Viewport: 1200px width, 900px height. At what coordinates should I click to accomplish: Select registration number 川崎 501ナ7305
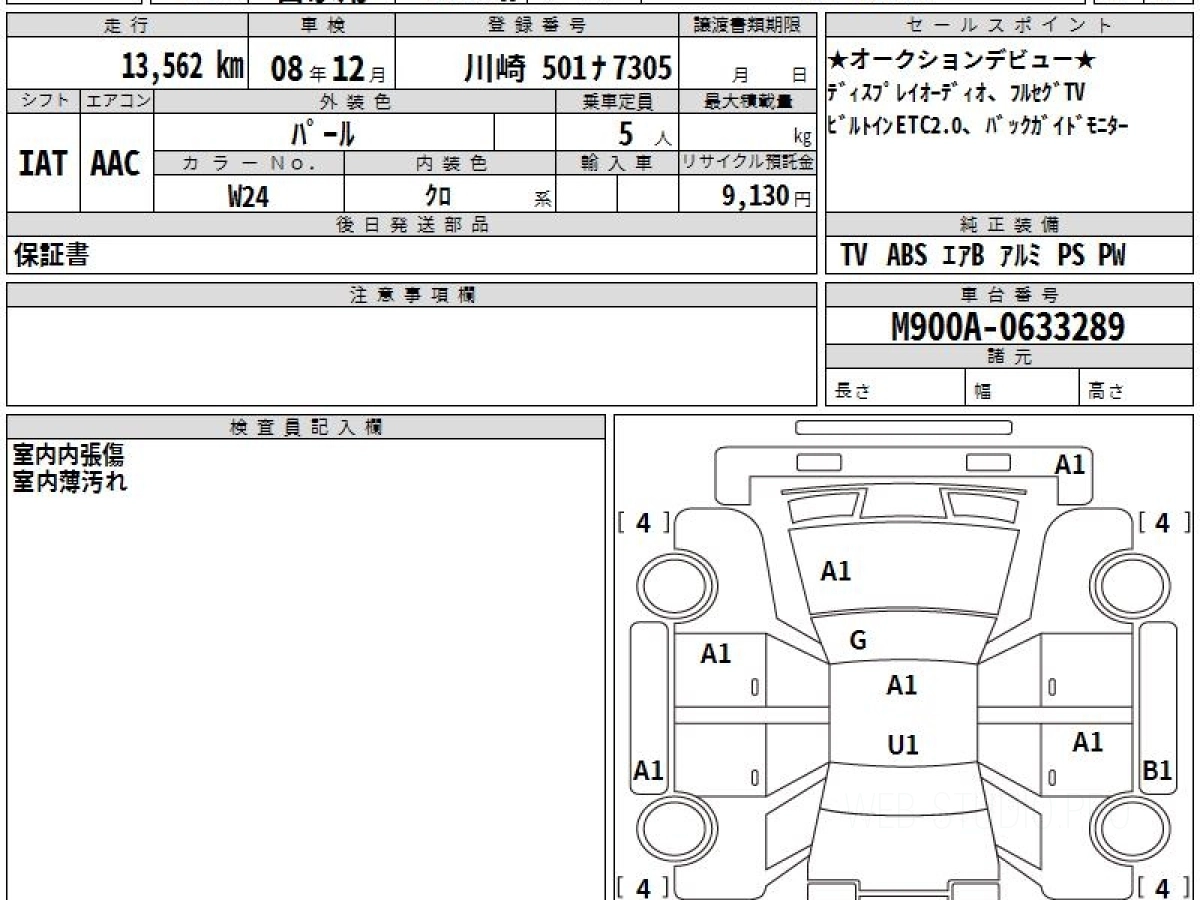[x=567, y=68]
